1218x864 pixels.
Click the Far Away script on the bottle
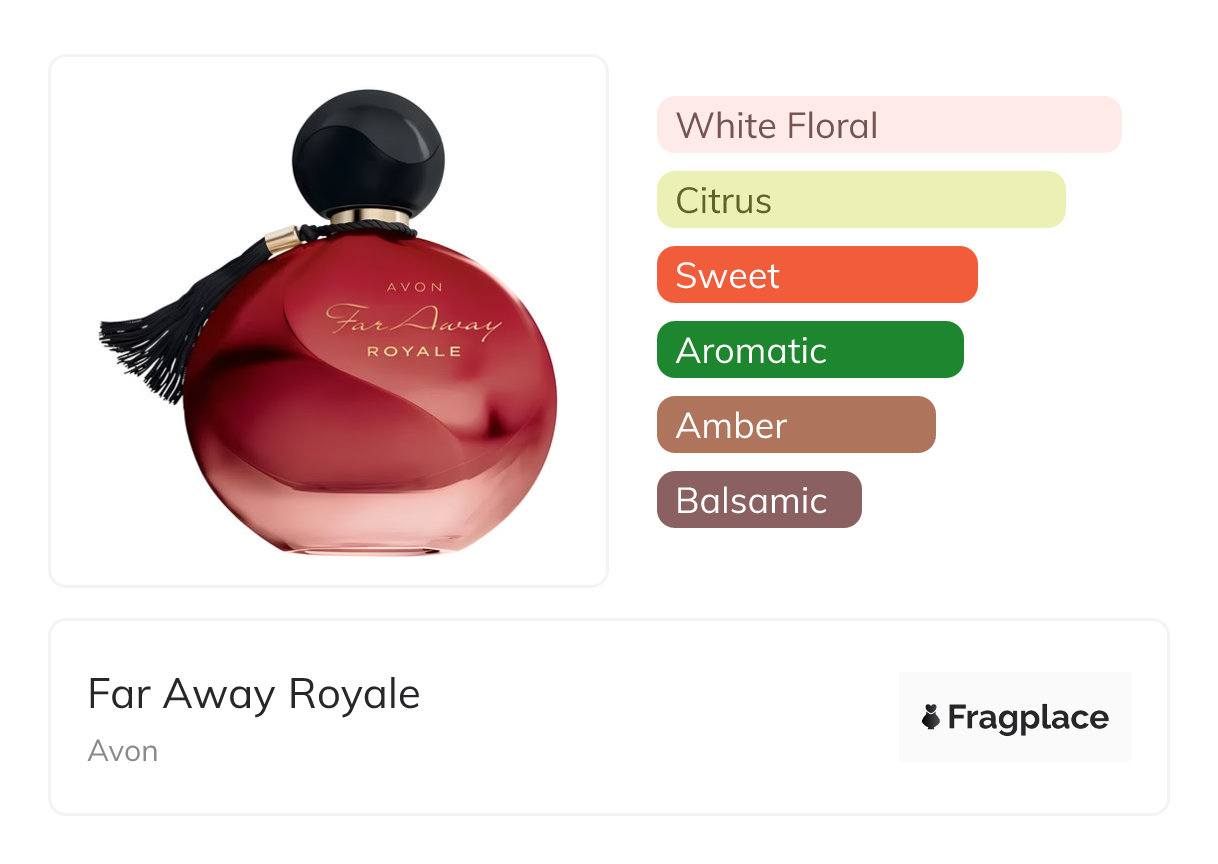[412, 320]
